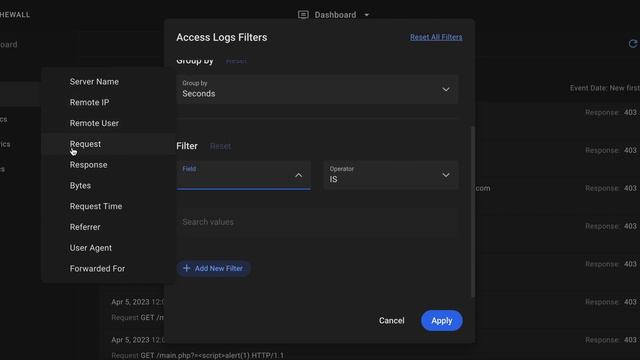Viewport: 640px width, 360px height.
Task: Reset the Filter section
Action: (220, 146)
